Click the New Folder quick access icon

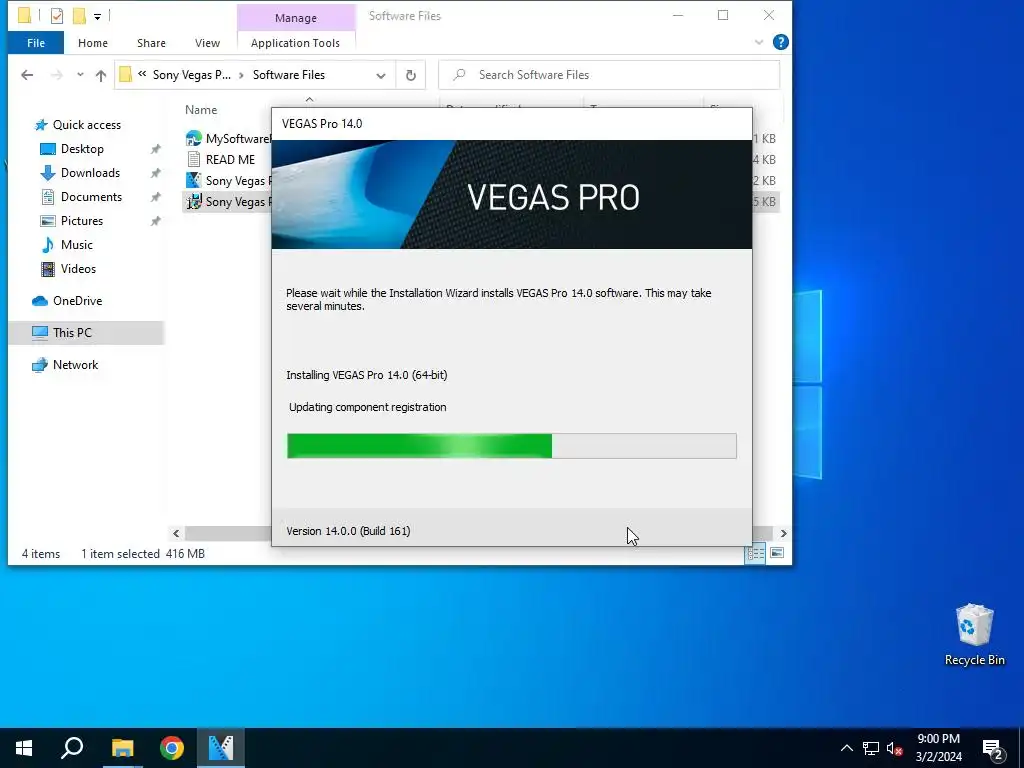click(x=79, y=16)
